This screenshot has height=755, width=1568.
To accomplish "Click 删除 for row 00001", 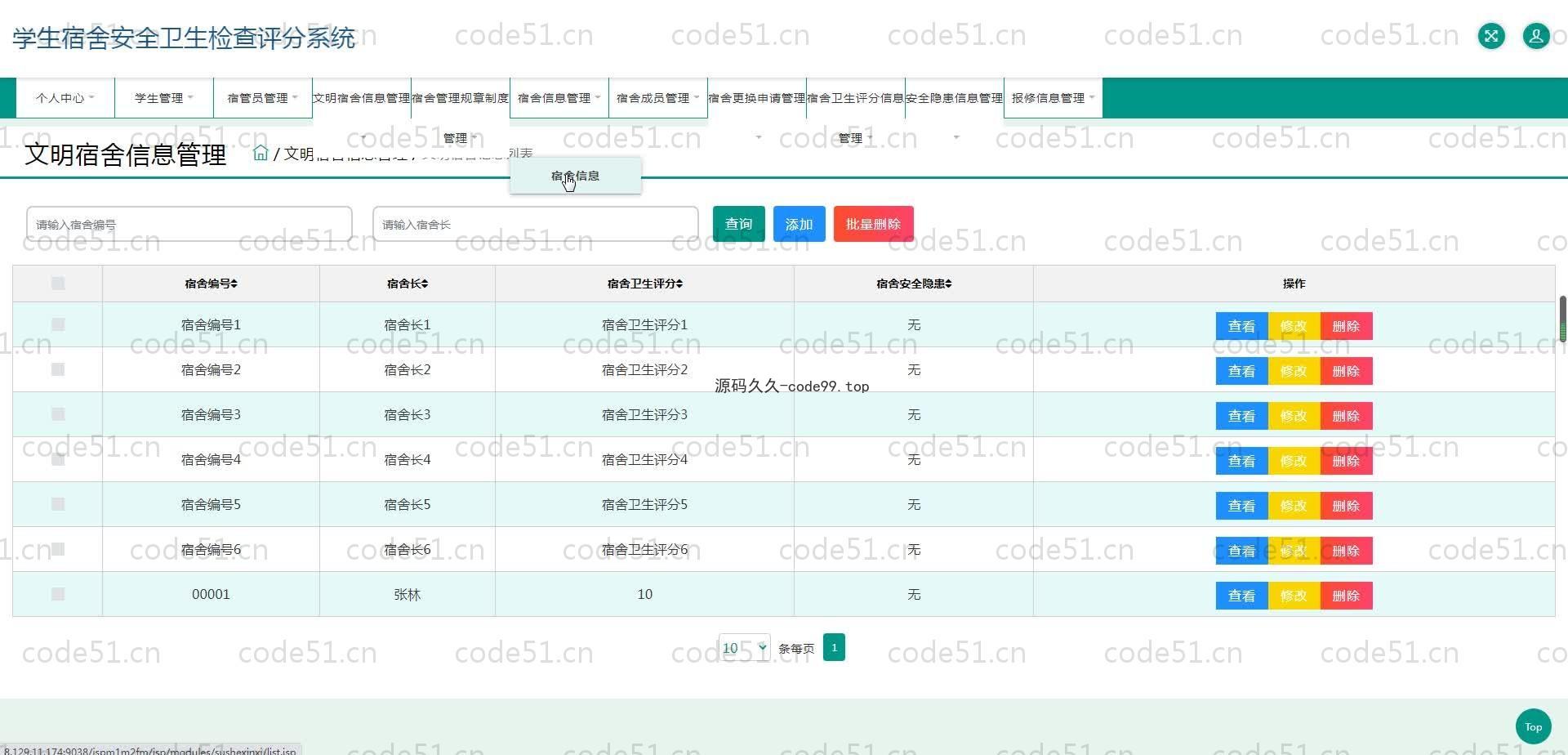I will pyautogui.click(x=1347, y=596).
